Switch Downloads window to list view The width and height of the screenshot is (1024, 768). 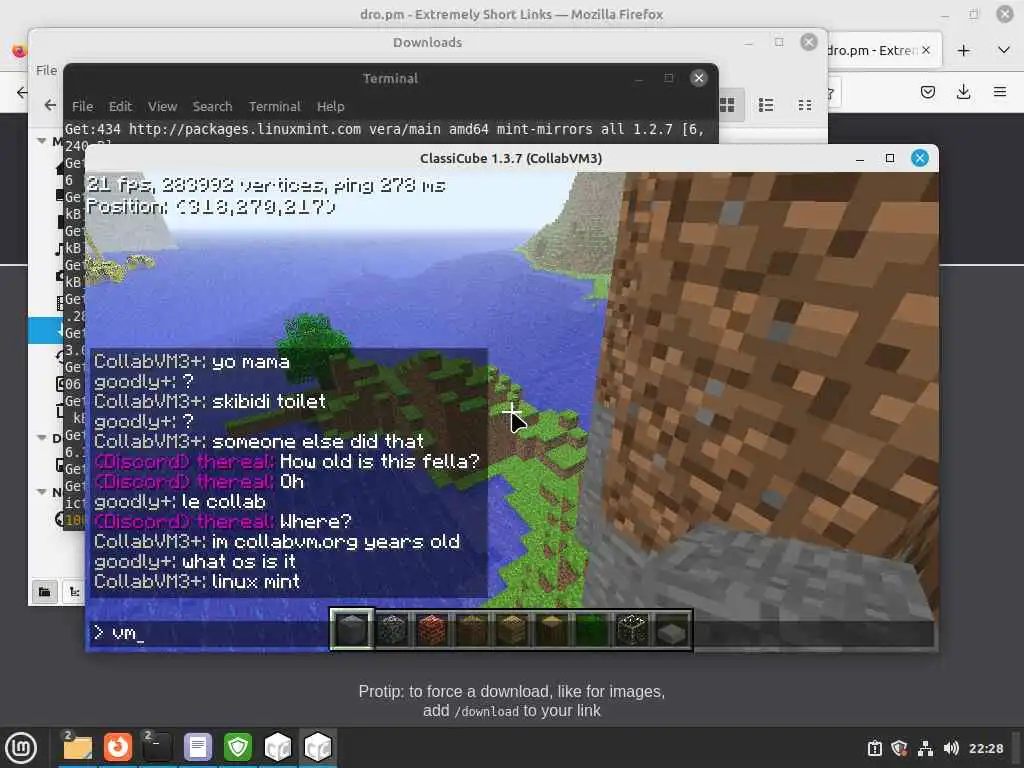[766, 105]
